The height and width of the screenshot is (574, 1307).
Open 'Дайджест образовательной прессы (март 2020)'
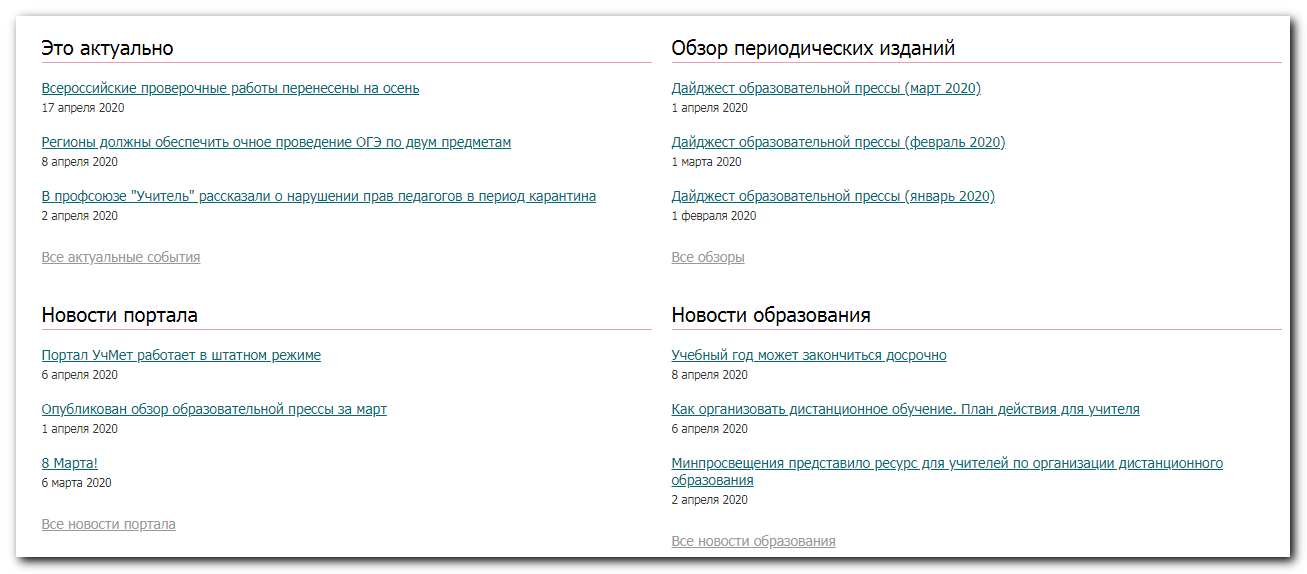pyautogui.click(x=826, y=88)
